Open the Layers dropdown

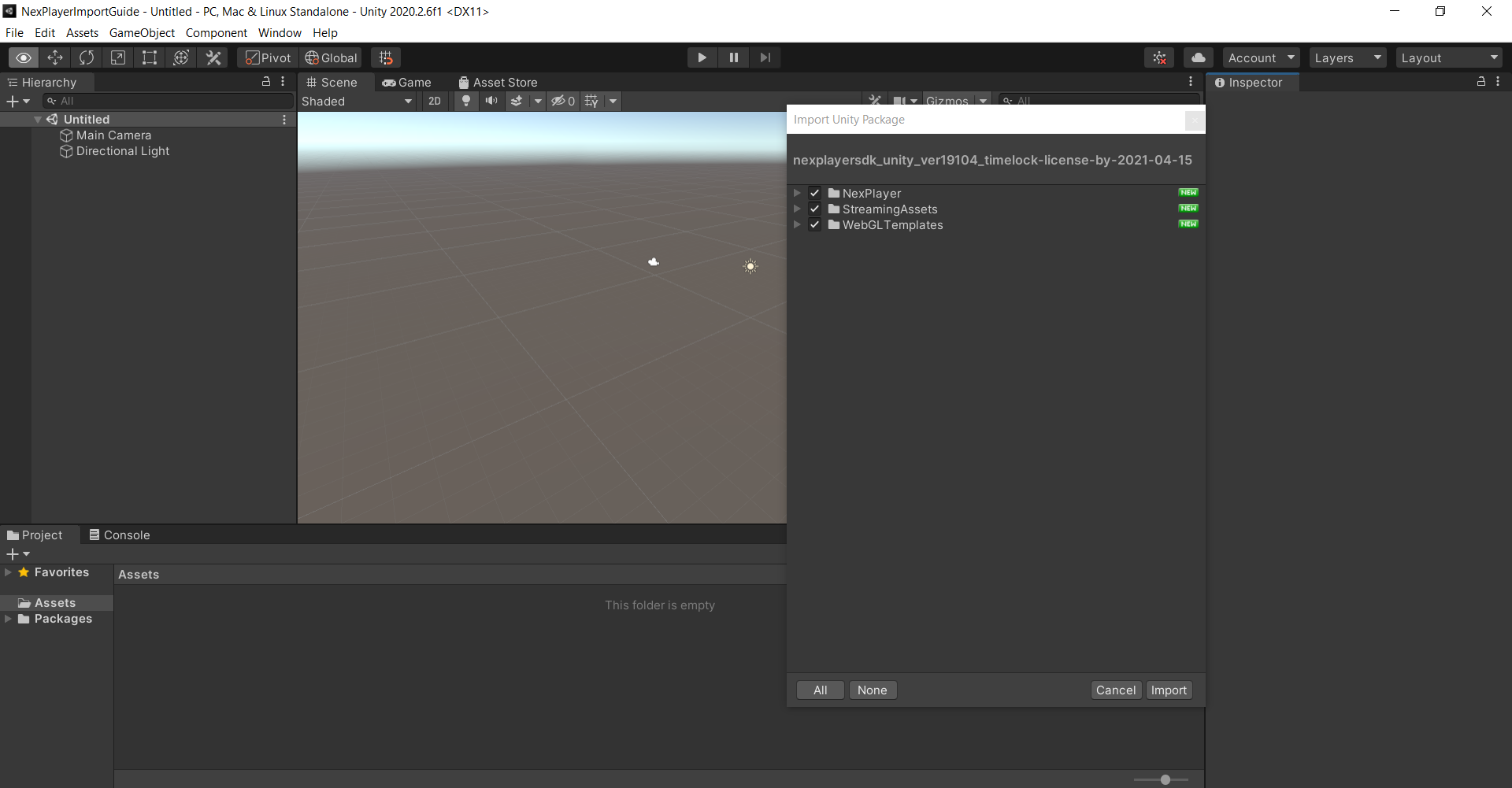[1348, 57]
